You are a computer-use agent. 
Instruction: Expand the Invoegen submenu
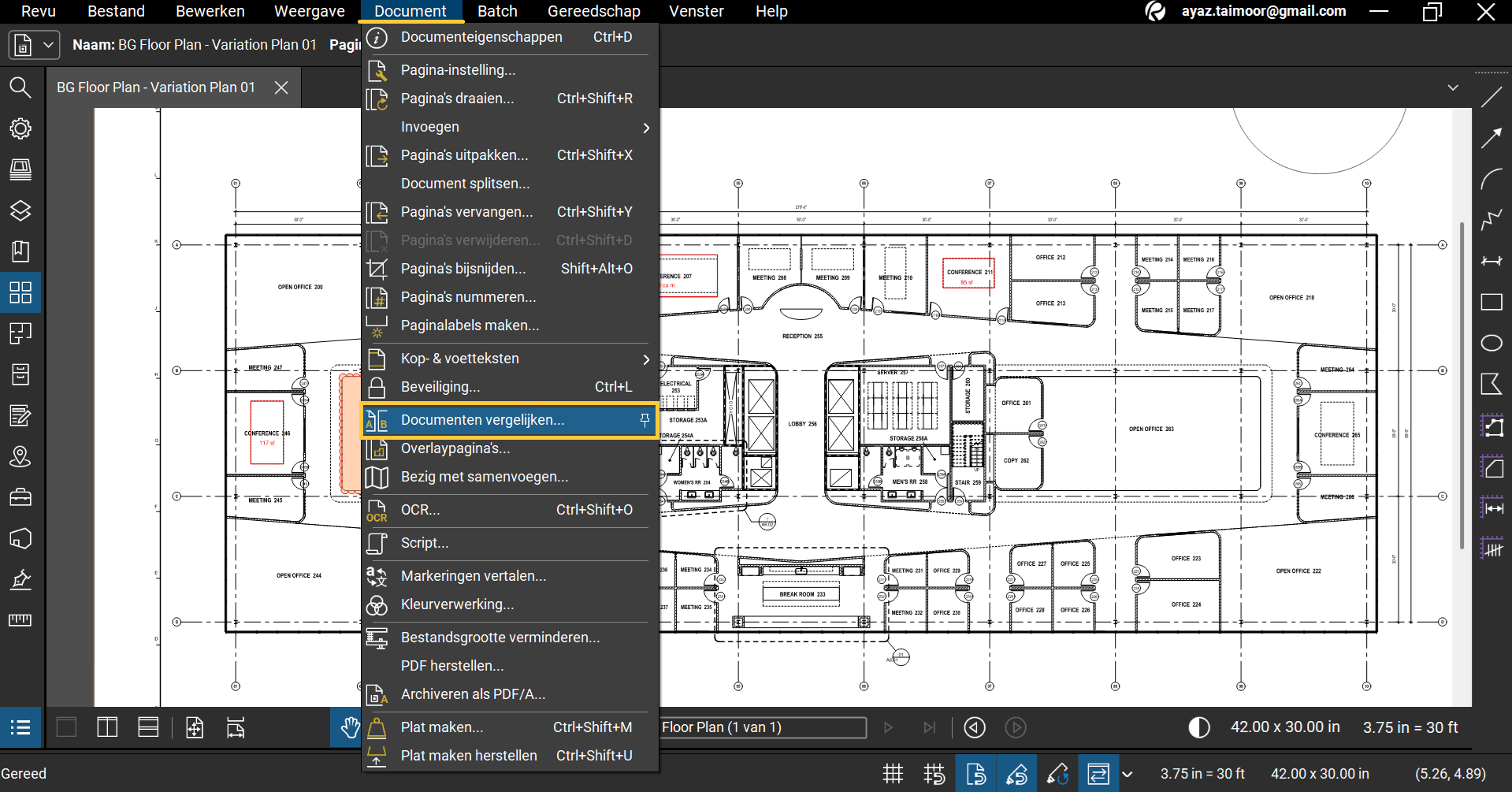[x=510, y=127]
